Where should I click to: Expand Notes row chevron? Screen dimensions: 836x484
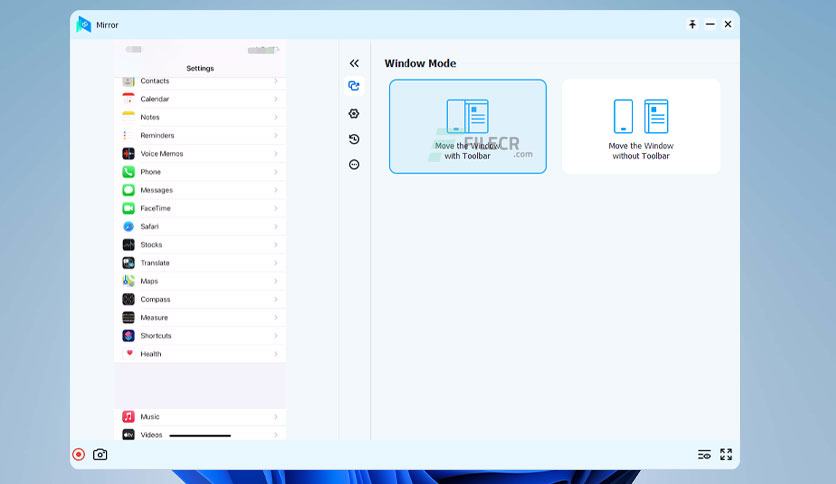coord(276,117)
